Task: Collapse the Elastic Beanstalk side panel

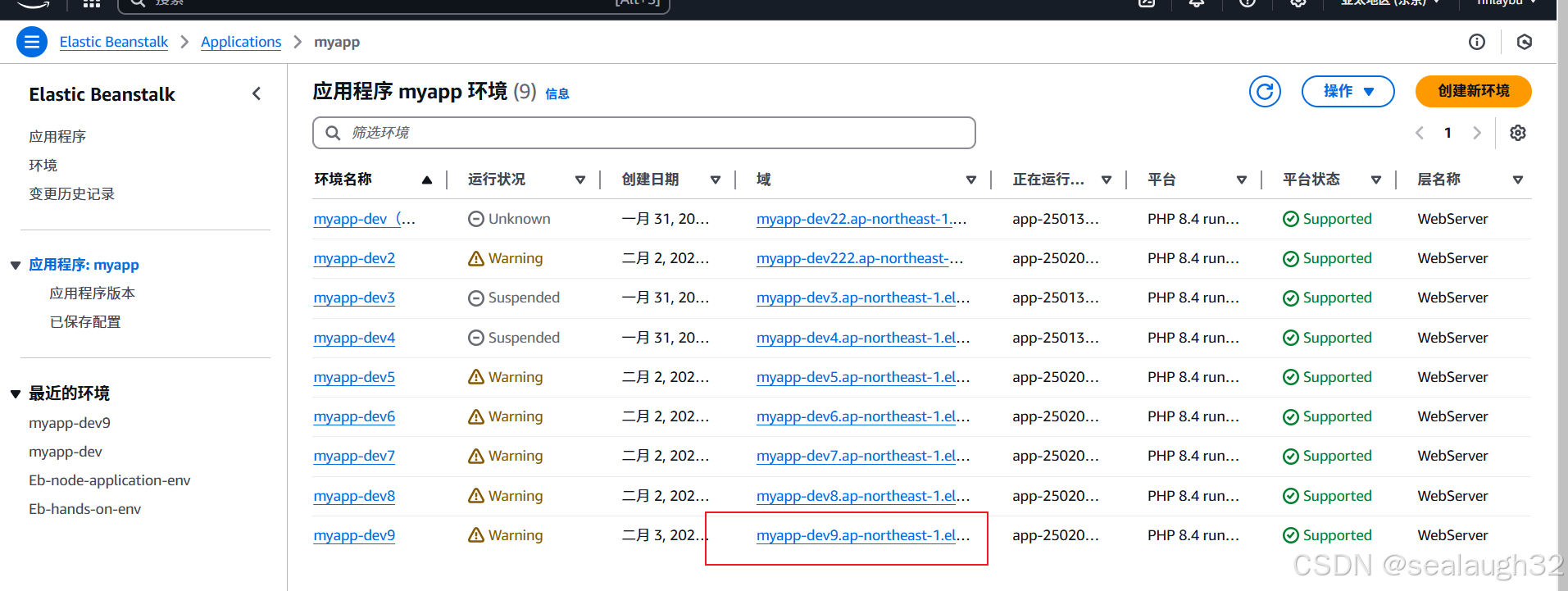Action: [257, 93]
